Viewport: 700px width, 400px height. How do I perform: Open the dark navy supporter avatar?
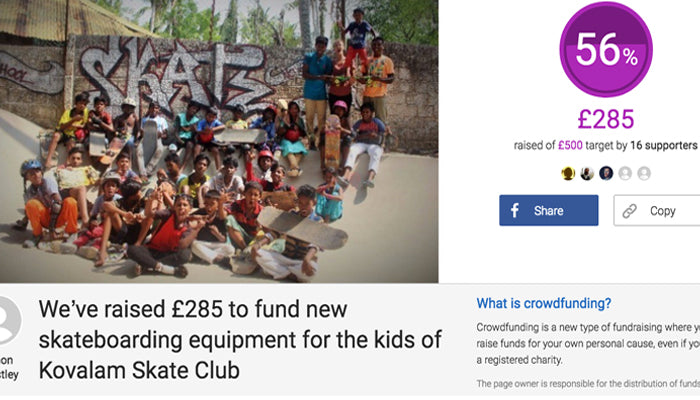click(x=606, y=173)
